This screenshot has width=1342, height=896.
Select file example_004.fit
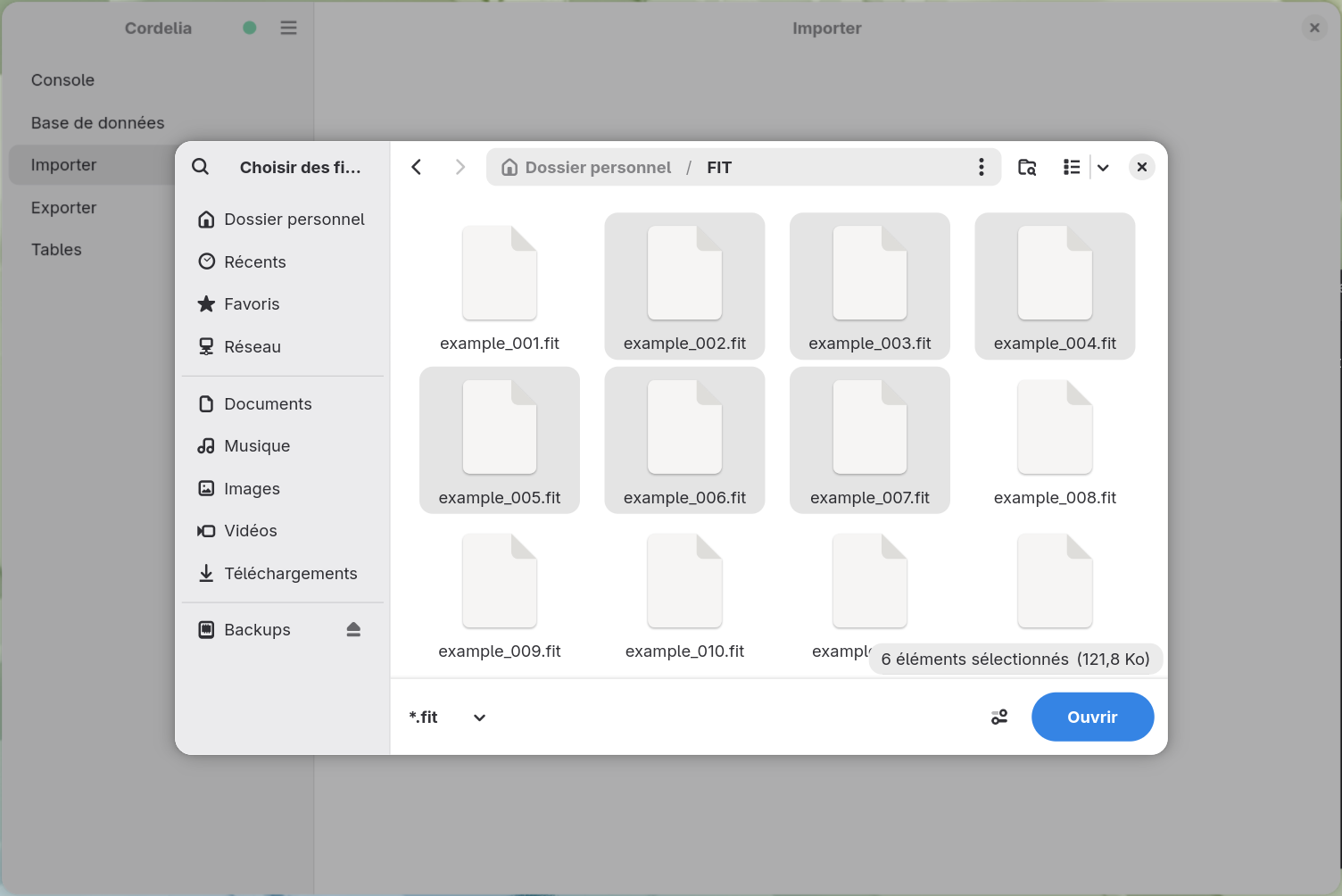[1055, 286]
